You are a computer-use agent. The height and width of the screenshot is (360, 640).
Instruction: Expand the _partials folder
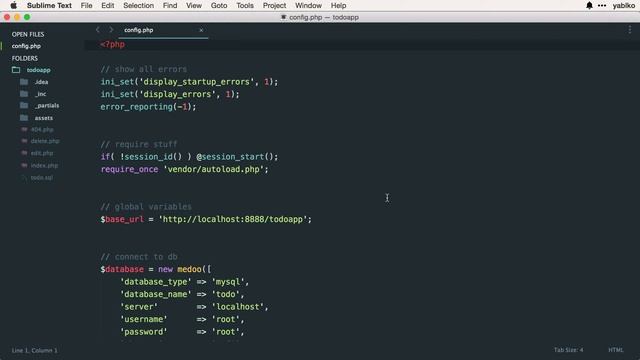click(x=47, y=106)
